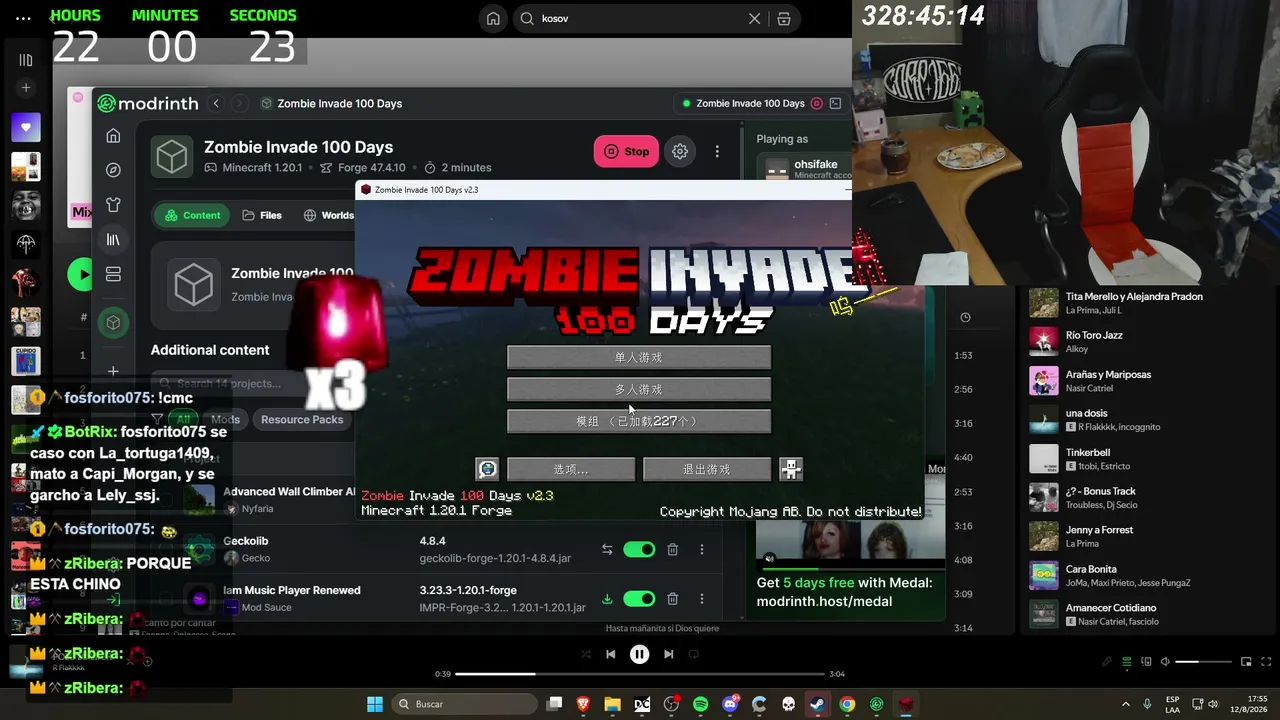
Task: Open Iam Music Player Renewed options
Action: pos(702,599)
